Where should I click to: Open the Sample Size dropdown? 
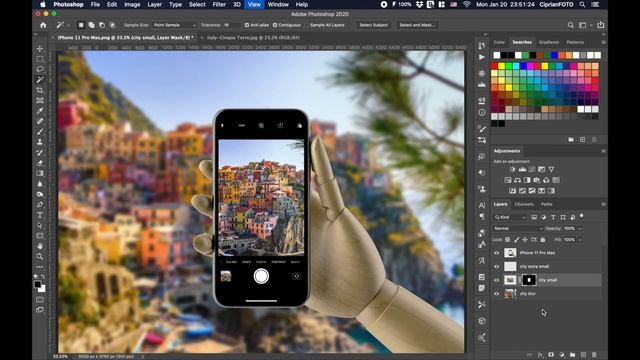tap(174, 25)
